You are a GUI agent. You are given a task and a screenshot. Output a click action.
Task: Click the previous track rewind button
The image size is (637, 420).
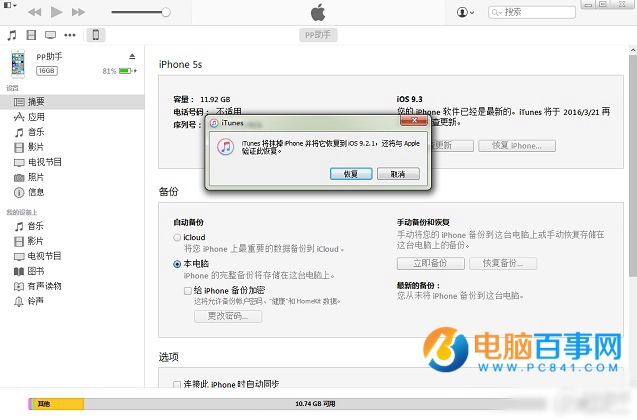(35, 12)
